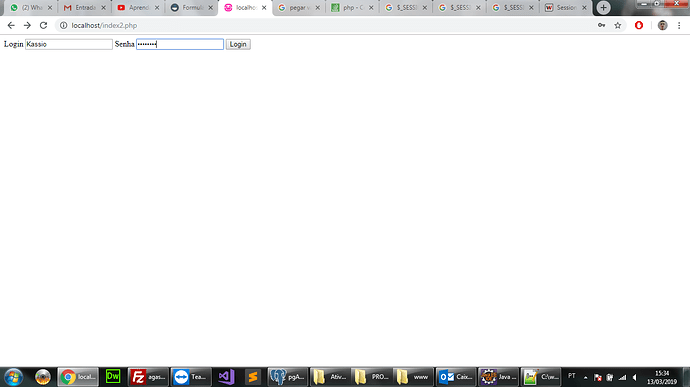This screenshot has width=690, height=387.
Task: Focus the Login username field
Action: [69, 44]
